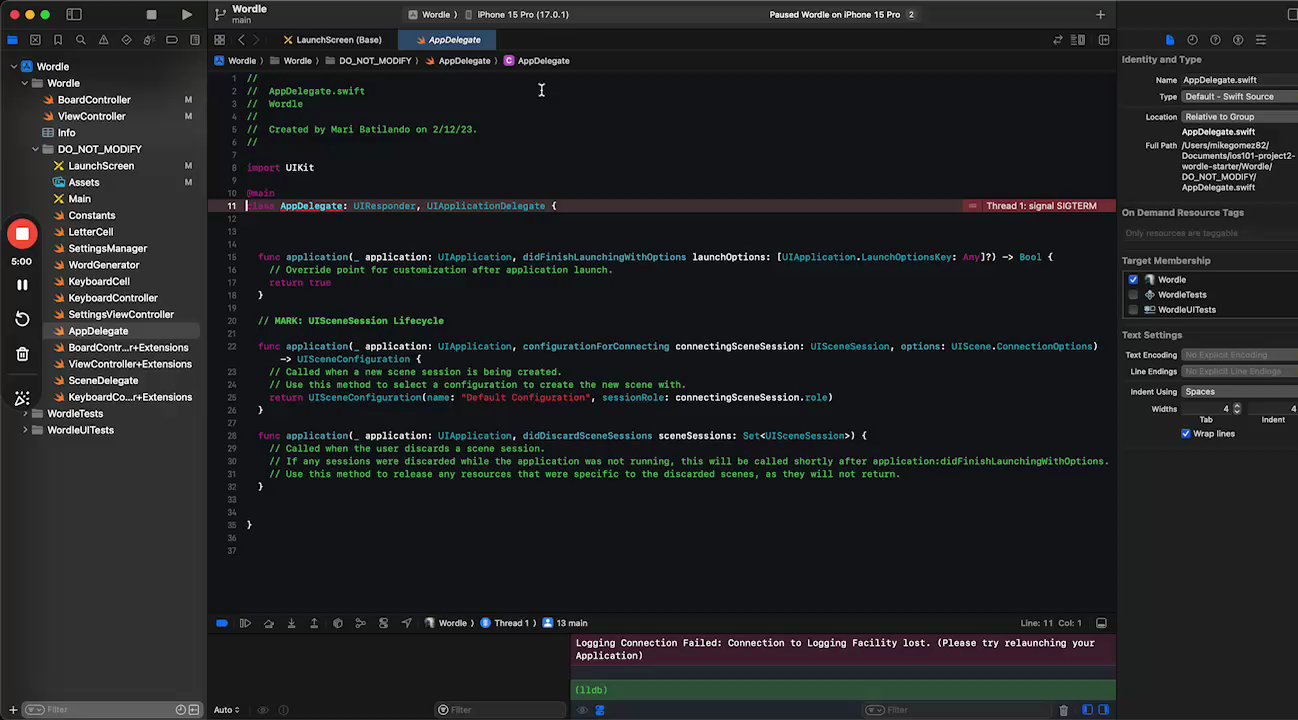Select SceneDelegate file in project navigator
The height and width of the screenshot is (720, 1298).
[x=103, y=381]
